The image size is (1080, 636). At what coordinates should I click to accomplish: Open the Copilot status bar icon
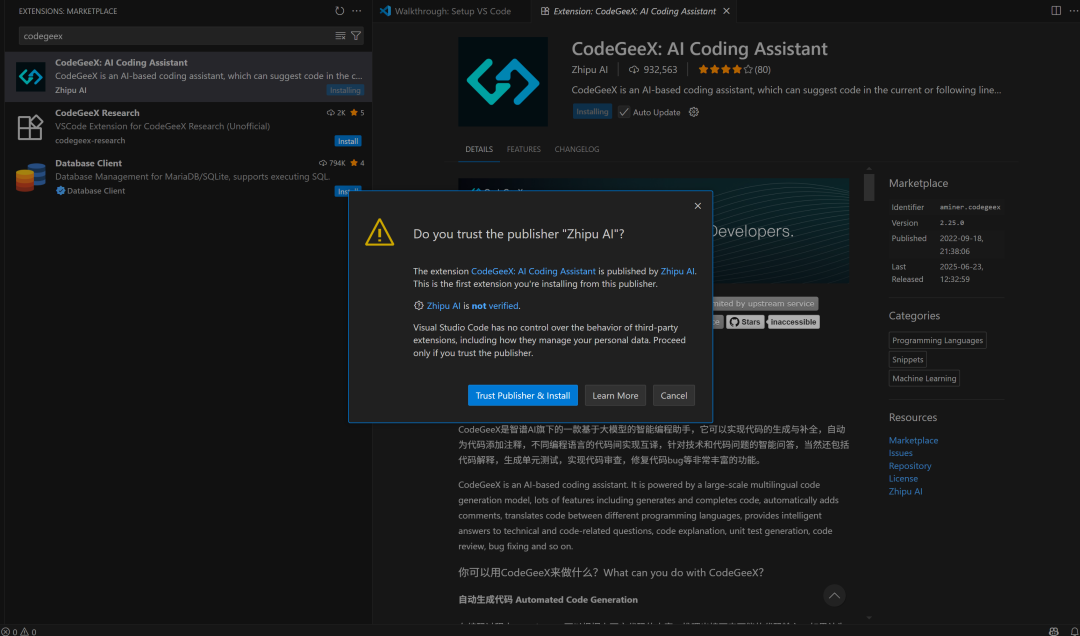point(1054,631)
